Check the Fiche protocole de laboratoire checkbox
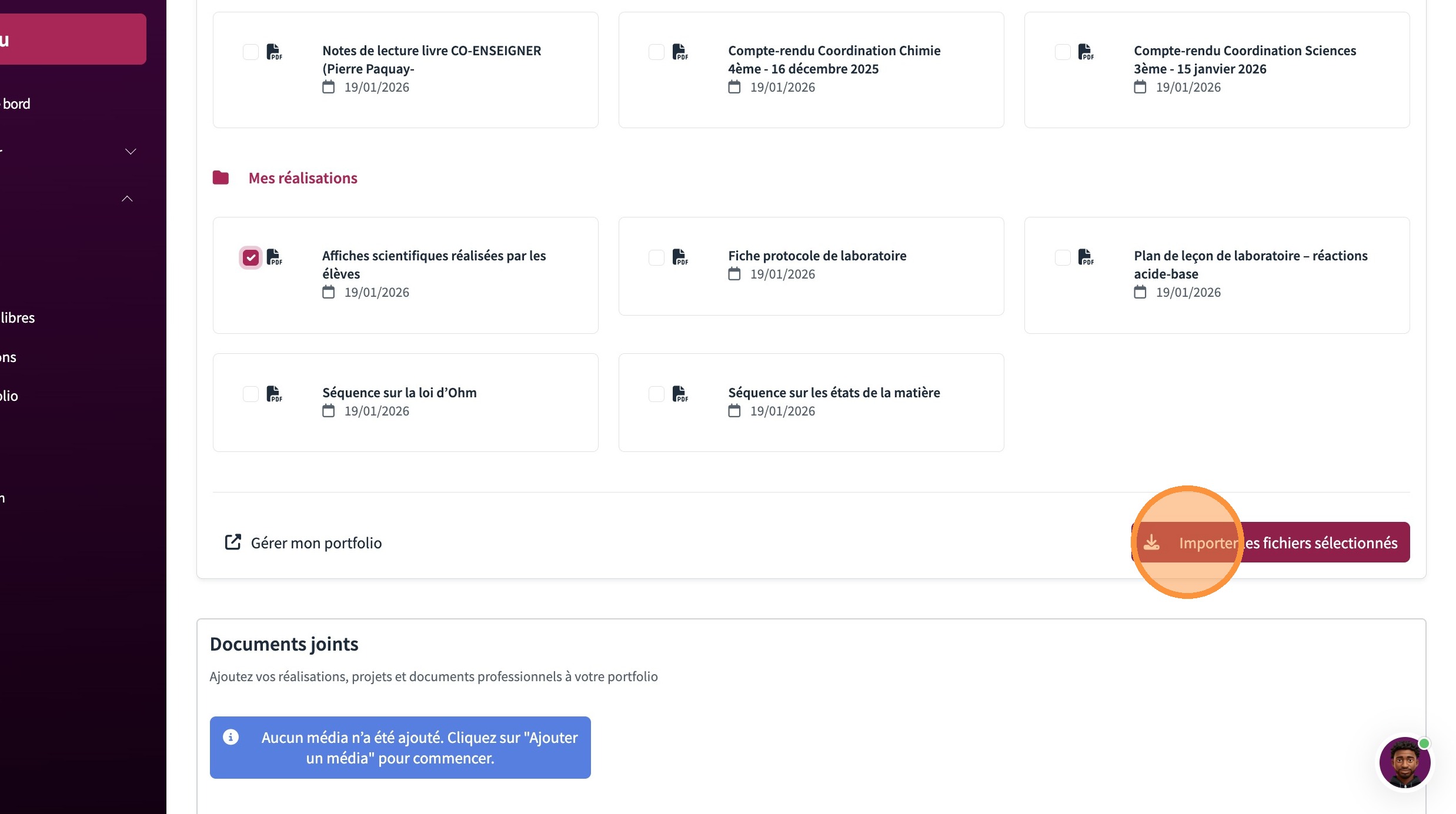The height and width of the screenshot is (814, 1456). [656, 257]
